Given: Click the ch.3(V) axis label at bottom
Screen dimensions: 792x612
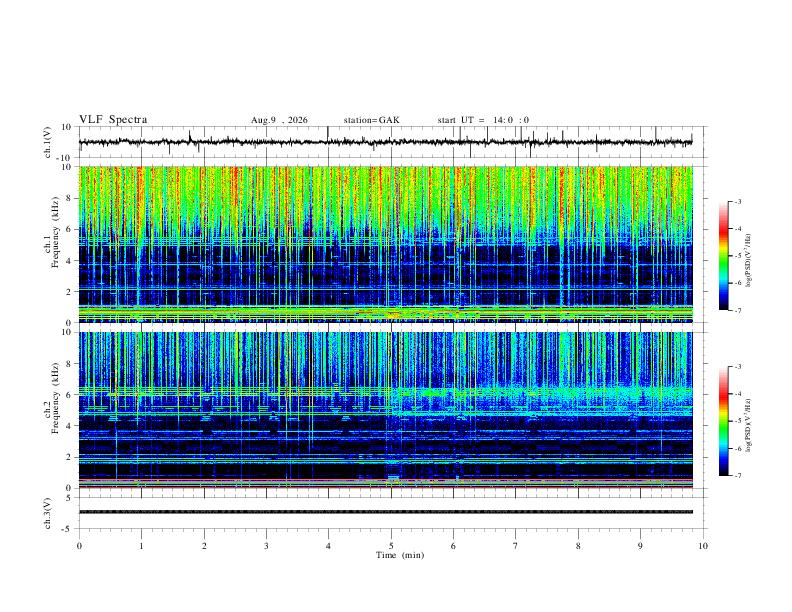Looking at the screenshot, I should (48, 514).
